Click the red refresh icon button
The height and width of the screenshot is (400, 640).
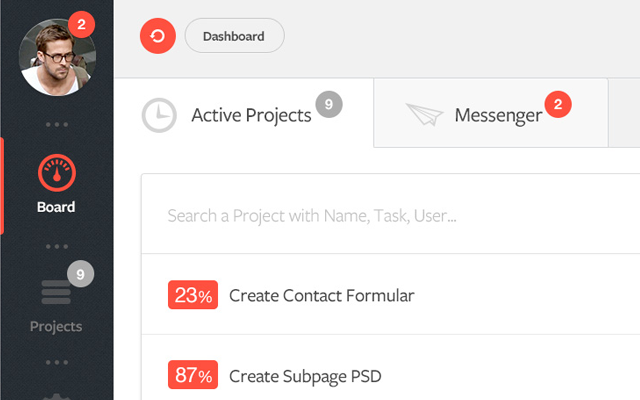point(158,37)
